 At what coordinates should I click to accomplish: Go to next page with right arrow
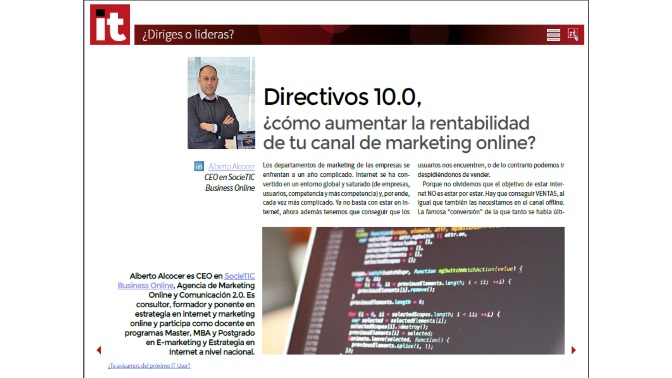573,350
